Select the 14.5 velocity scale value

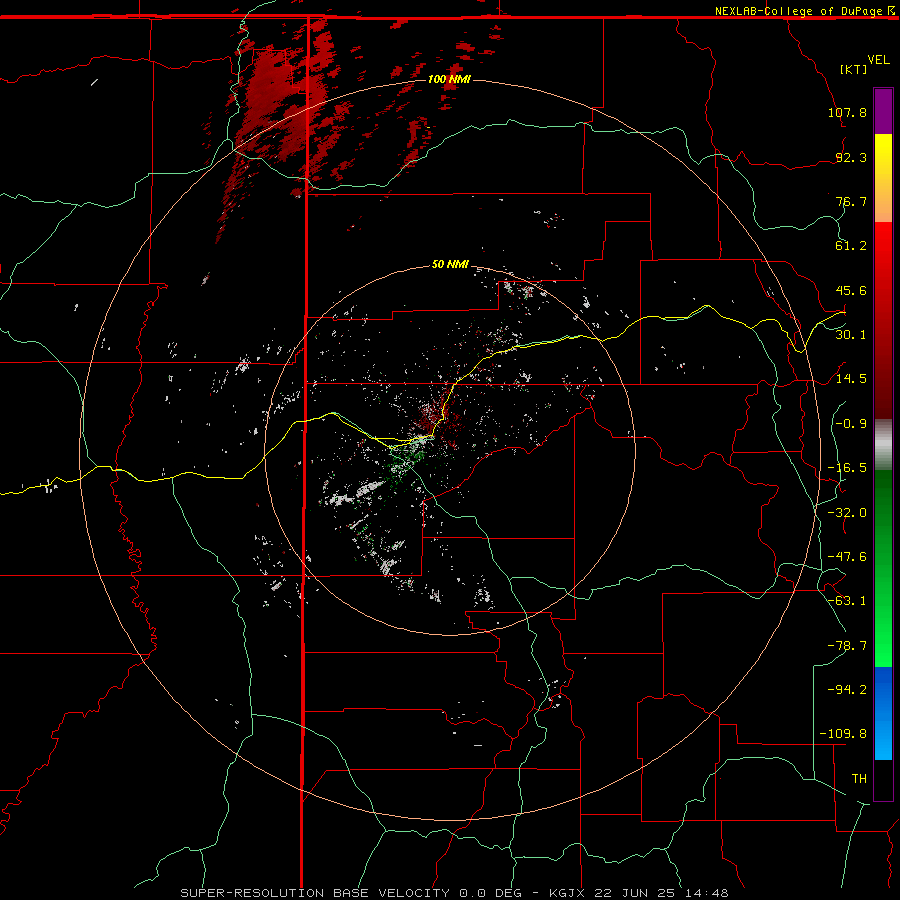[x=851, y=379]
